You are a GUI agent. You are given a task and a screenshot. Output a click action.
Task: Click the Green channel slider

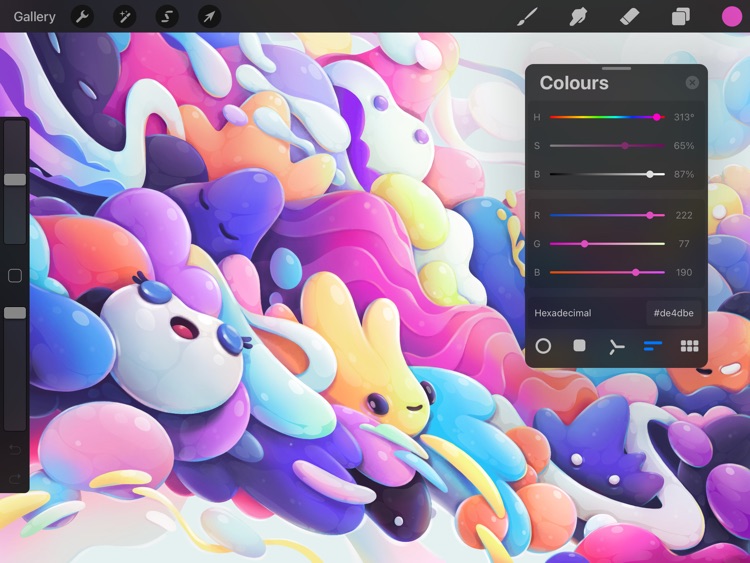click(x=606, y=243)
